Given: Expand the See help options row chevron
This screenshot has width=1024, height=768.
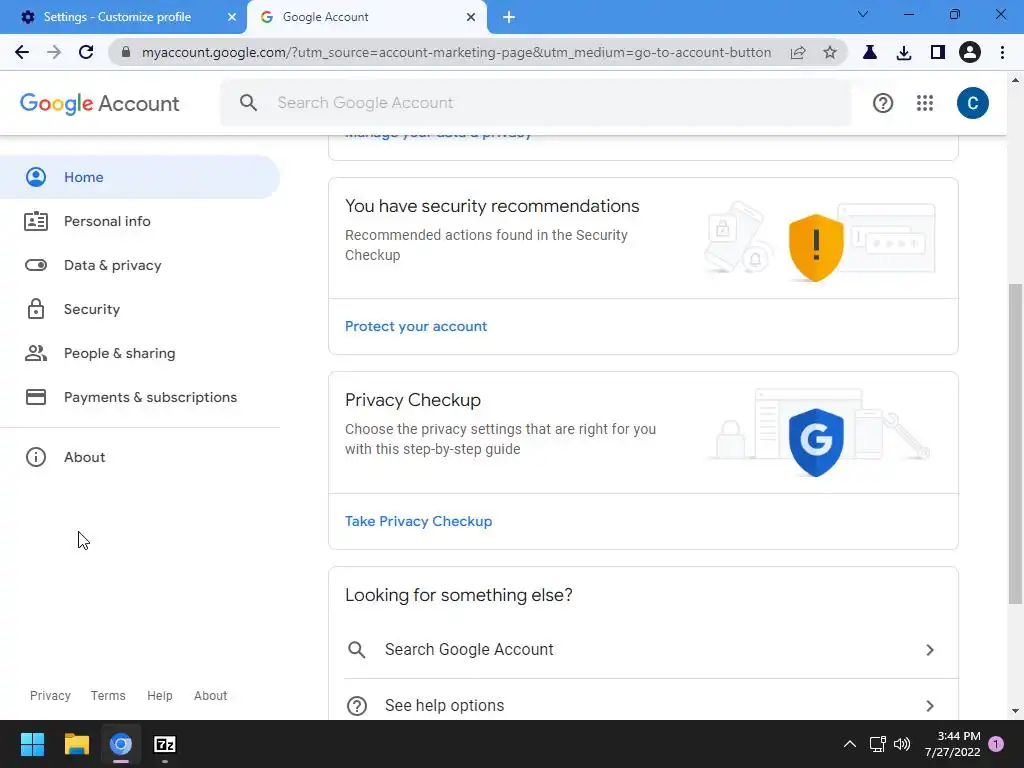Looking at the screenshot, I should pos(929,706).
